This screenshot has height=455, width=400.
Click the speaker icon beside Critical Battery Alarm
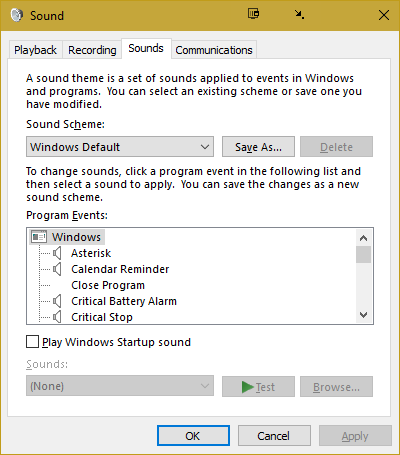pos(57,301)
